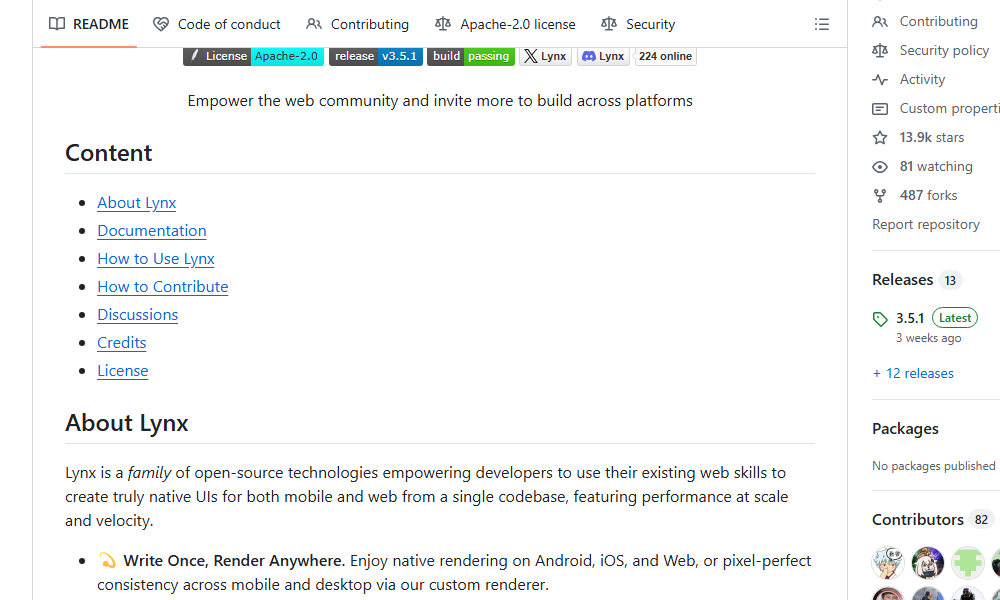Image resolution: width=1000 pixels, height=600 pixels.
Task: Go to How to Use Lynx
Action: click(156, 259)
